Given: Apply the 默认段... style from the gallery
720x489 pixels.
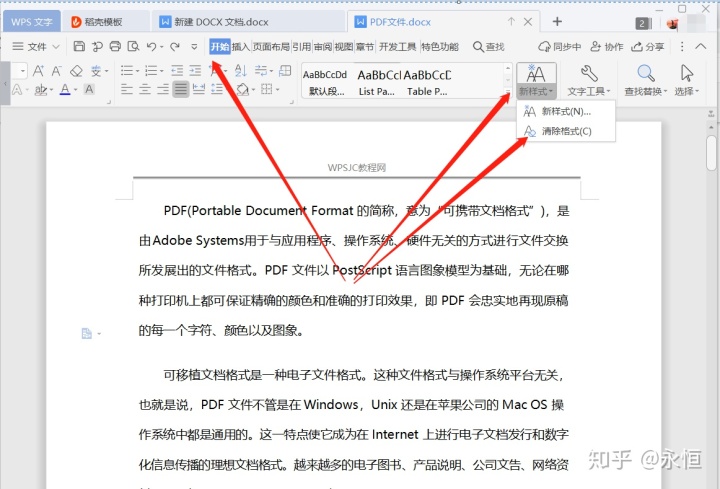Looking at the screenshot, I should point(325,82).
